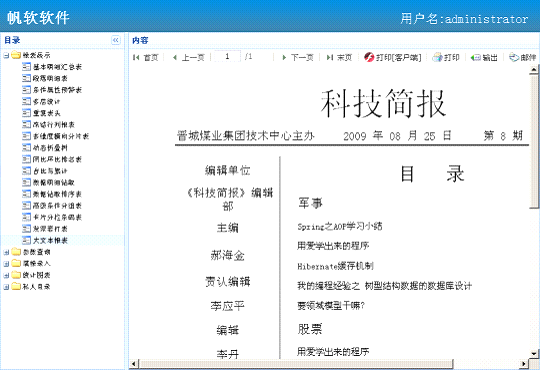Click editor name 李应平
Screen dimensions: 545x374
pyautogui.click(x=228, y=306)
